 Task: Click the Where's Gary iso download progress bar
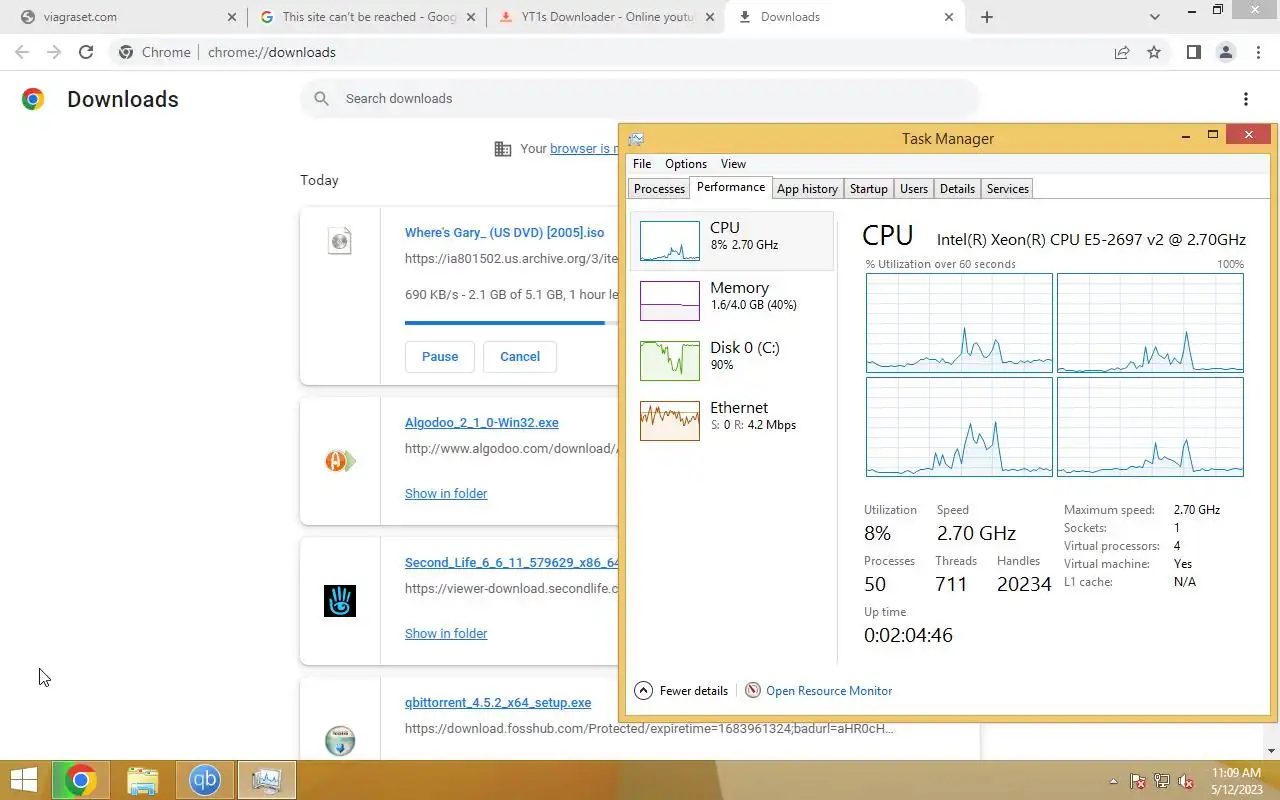click(x=511, y=323)
